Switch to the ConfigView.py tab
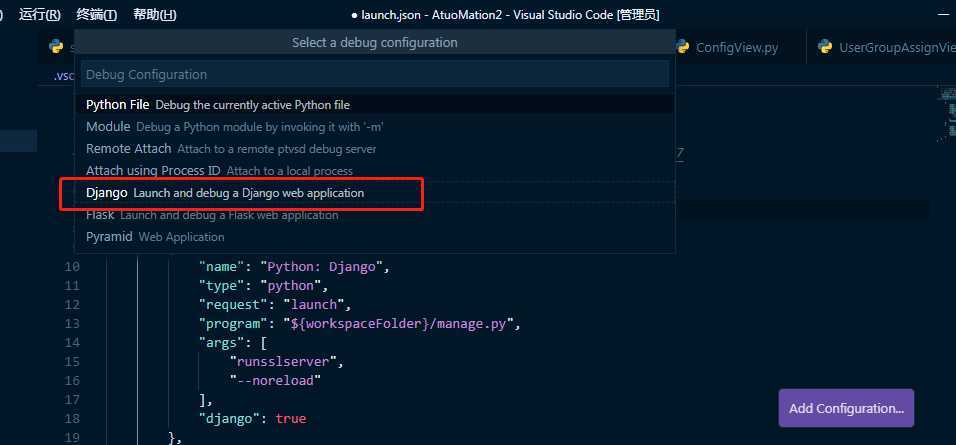 point(737,47)
